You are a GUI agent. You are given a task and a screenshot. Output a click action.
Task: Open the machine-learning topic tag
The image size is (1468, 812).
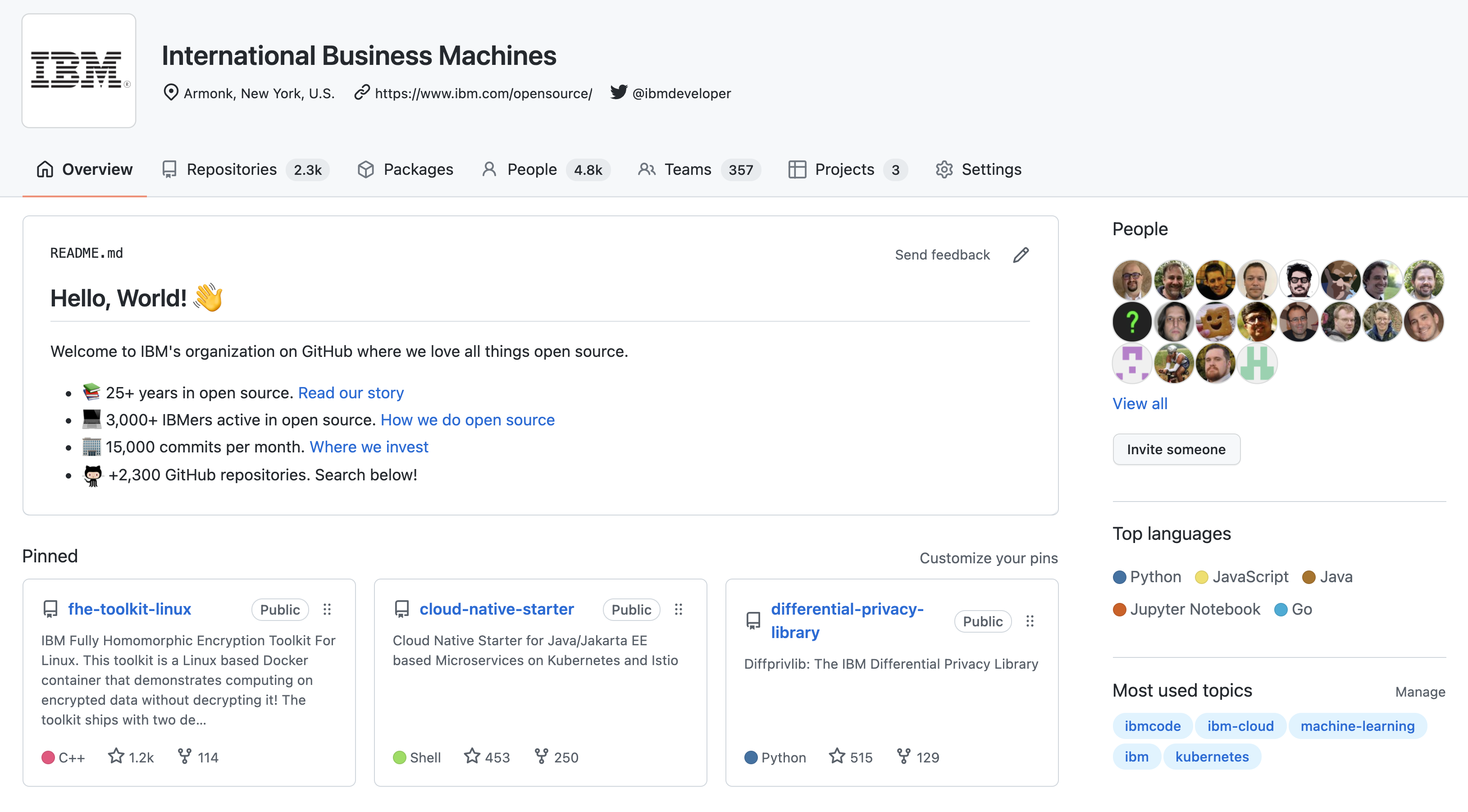(x=1358, y=726)
